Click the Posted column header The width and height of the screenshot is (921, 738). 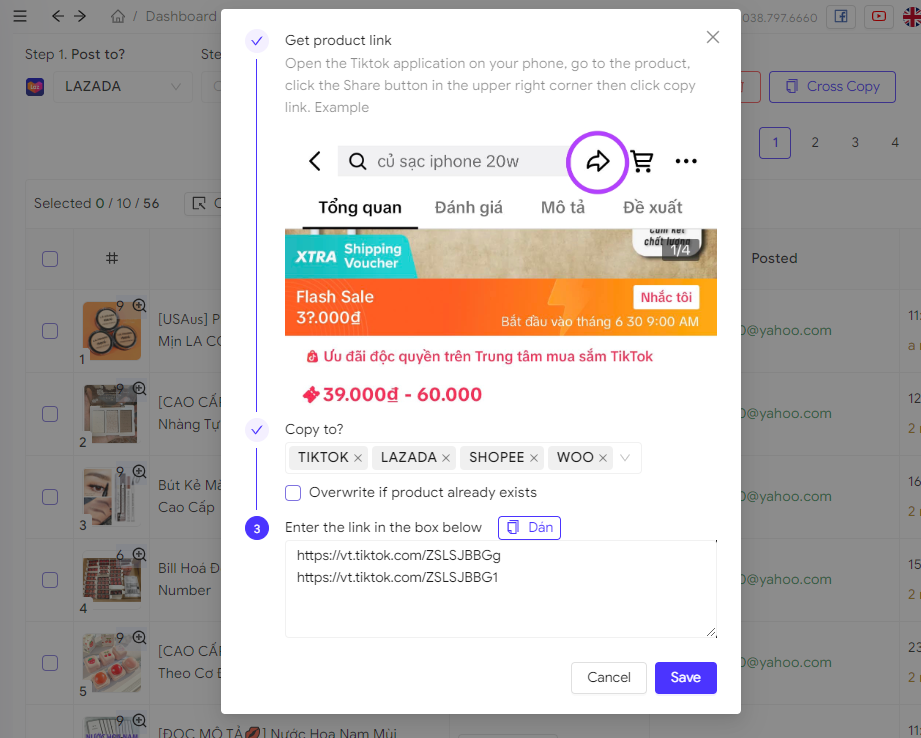[x=774, y=259]
